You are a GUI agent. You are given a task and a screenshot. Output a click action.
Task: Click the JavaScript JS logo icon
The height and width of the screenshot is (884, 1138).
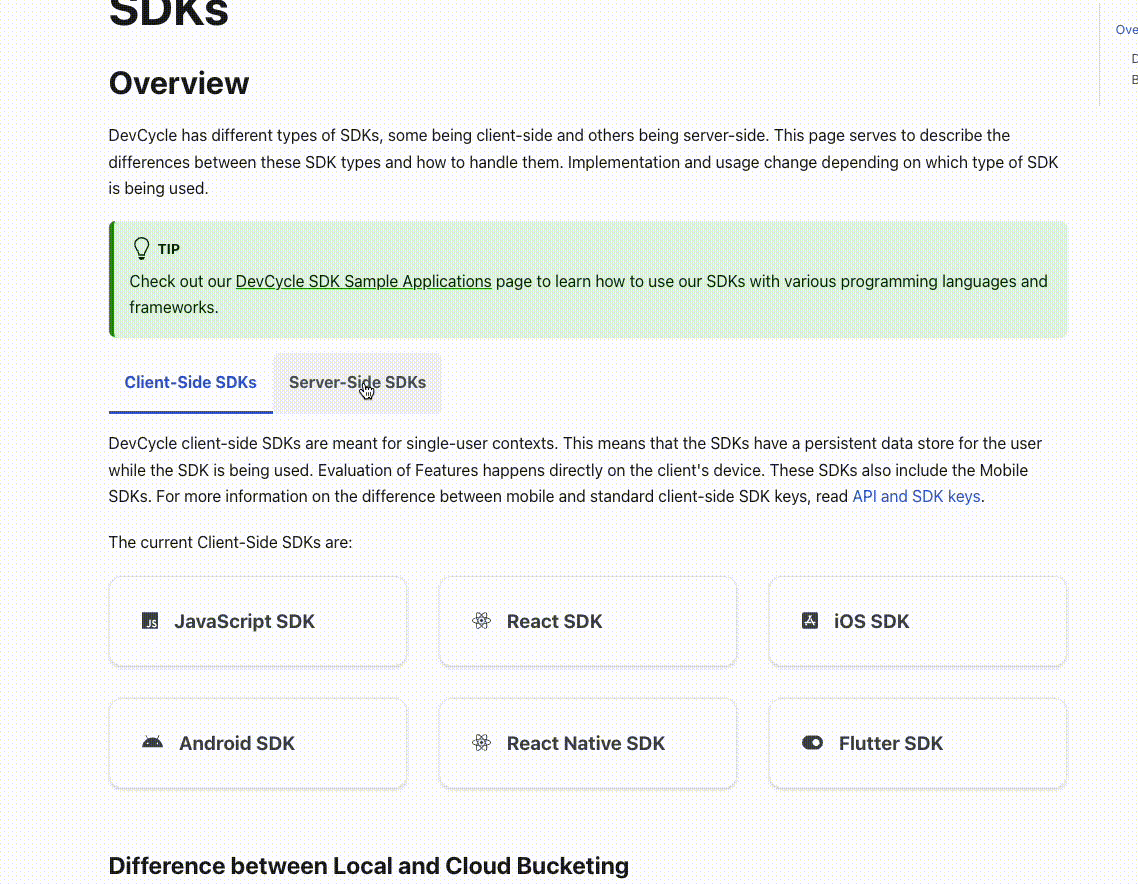(150, 621)
